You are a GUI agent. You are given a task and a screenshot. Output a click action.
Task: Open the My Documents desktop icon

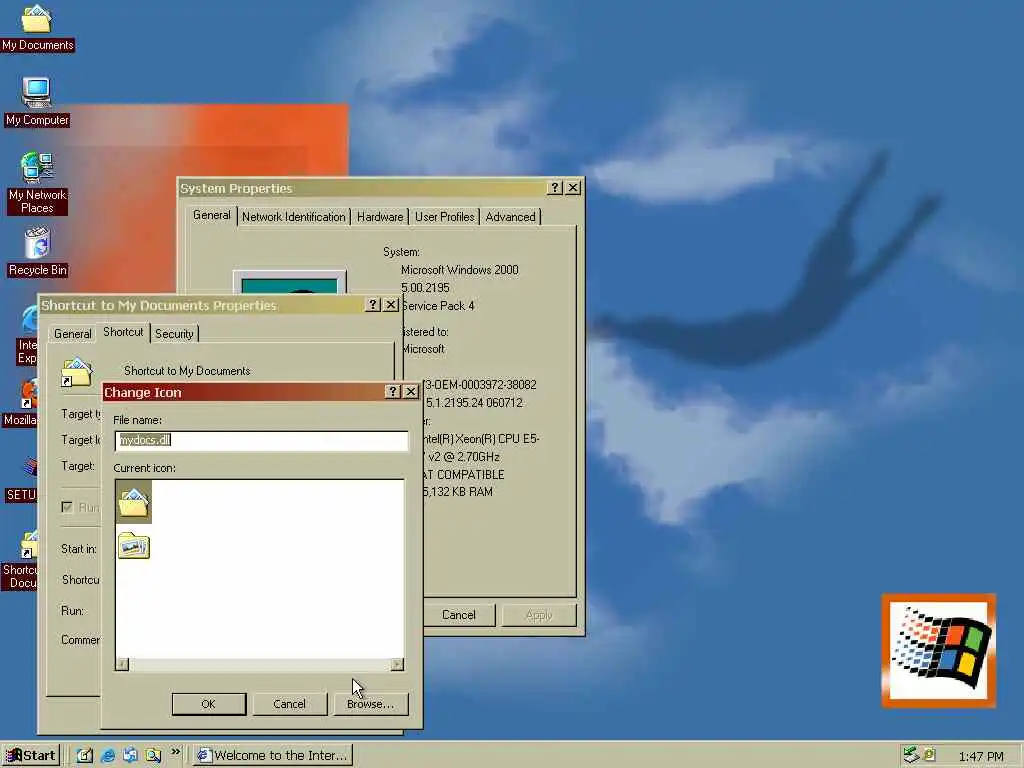pyautogui.click(x=37, y=27)
